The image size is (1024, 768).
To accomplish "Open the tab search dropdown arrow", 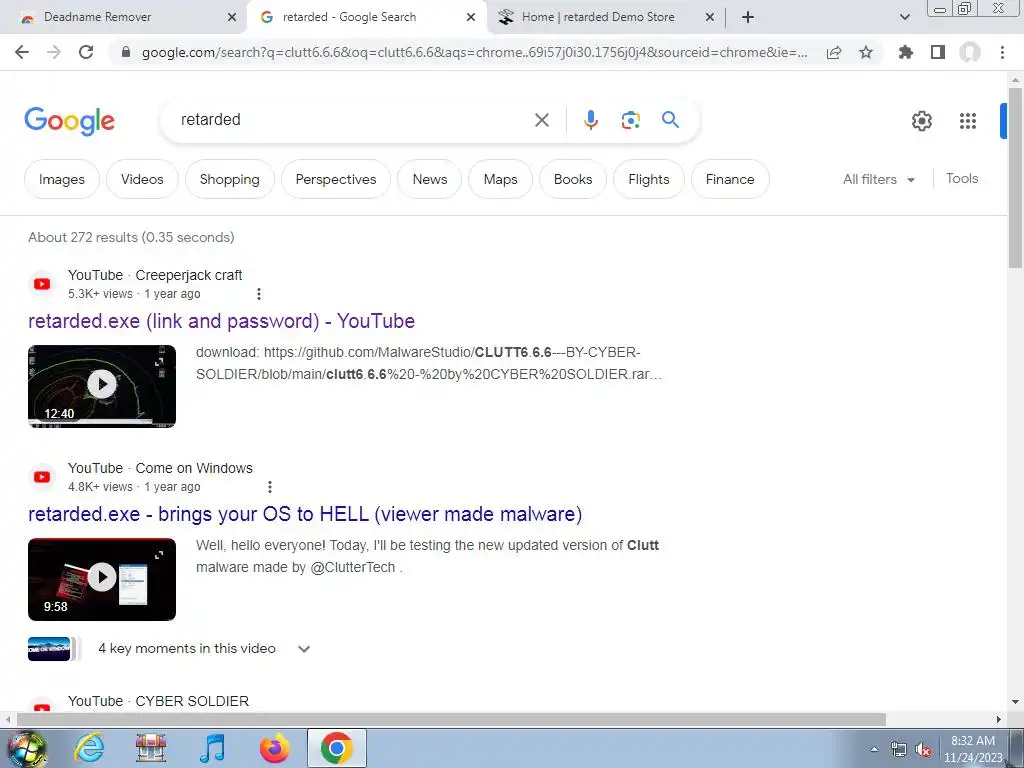I will (x=904, y=17).
